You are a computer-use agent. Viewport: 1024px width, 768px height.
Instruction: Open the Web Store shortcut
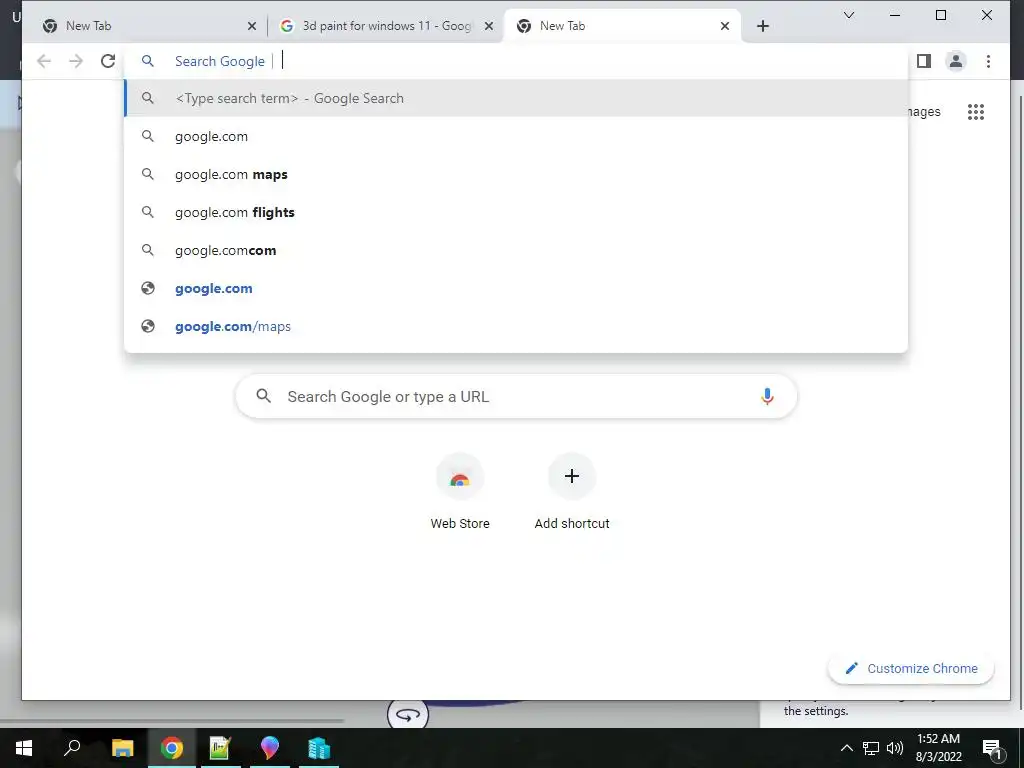coord(460,492)
